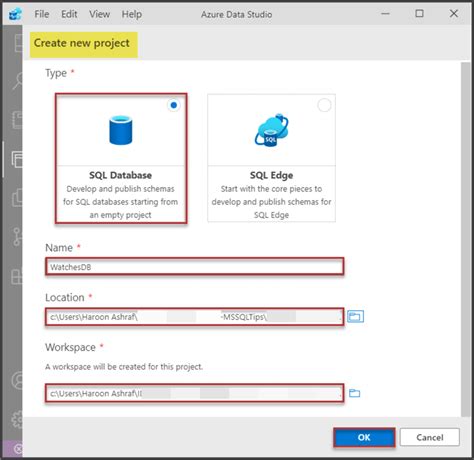Open the View menu
The image size is (474, 460).
99,14
